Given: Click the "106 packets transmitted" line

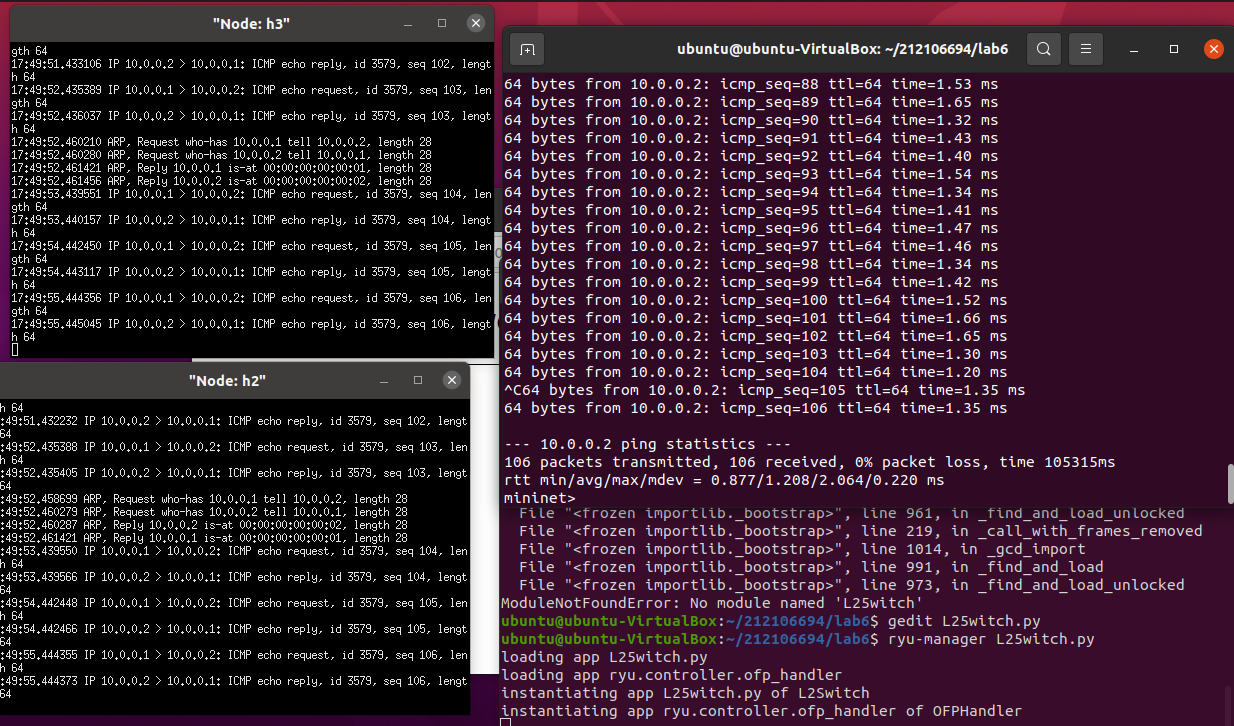Looking at the screenshot, I should tap(810, 462).
